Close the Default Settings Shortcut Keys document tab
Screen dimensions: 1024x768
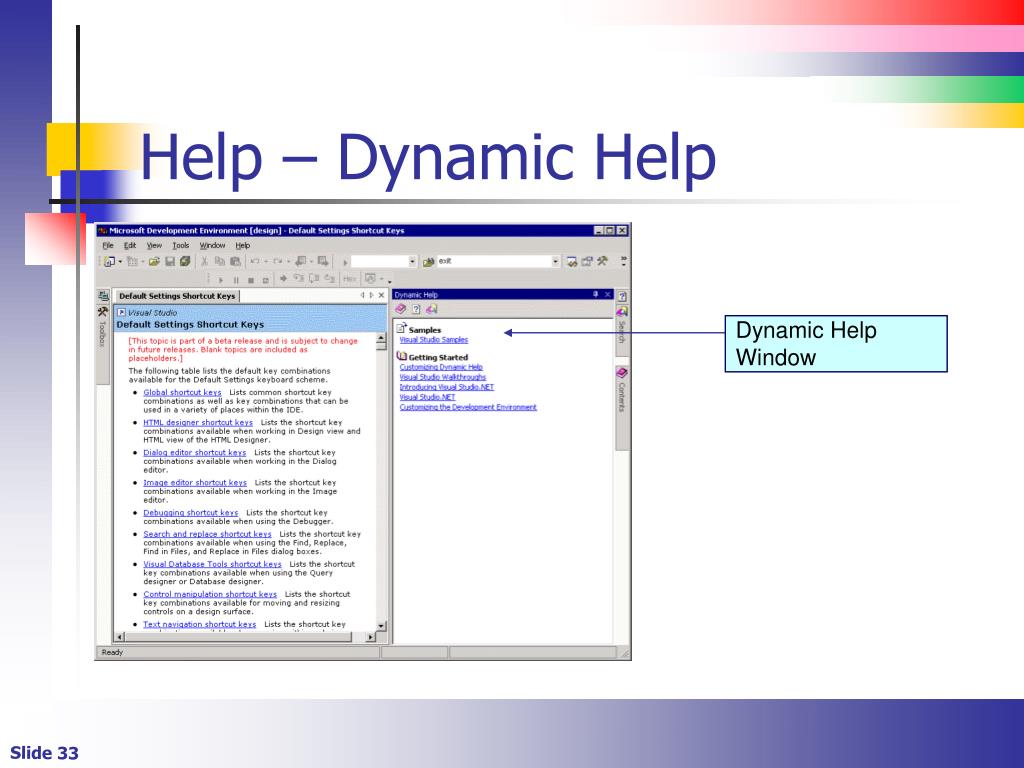(381, 295)
